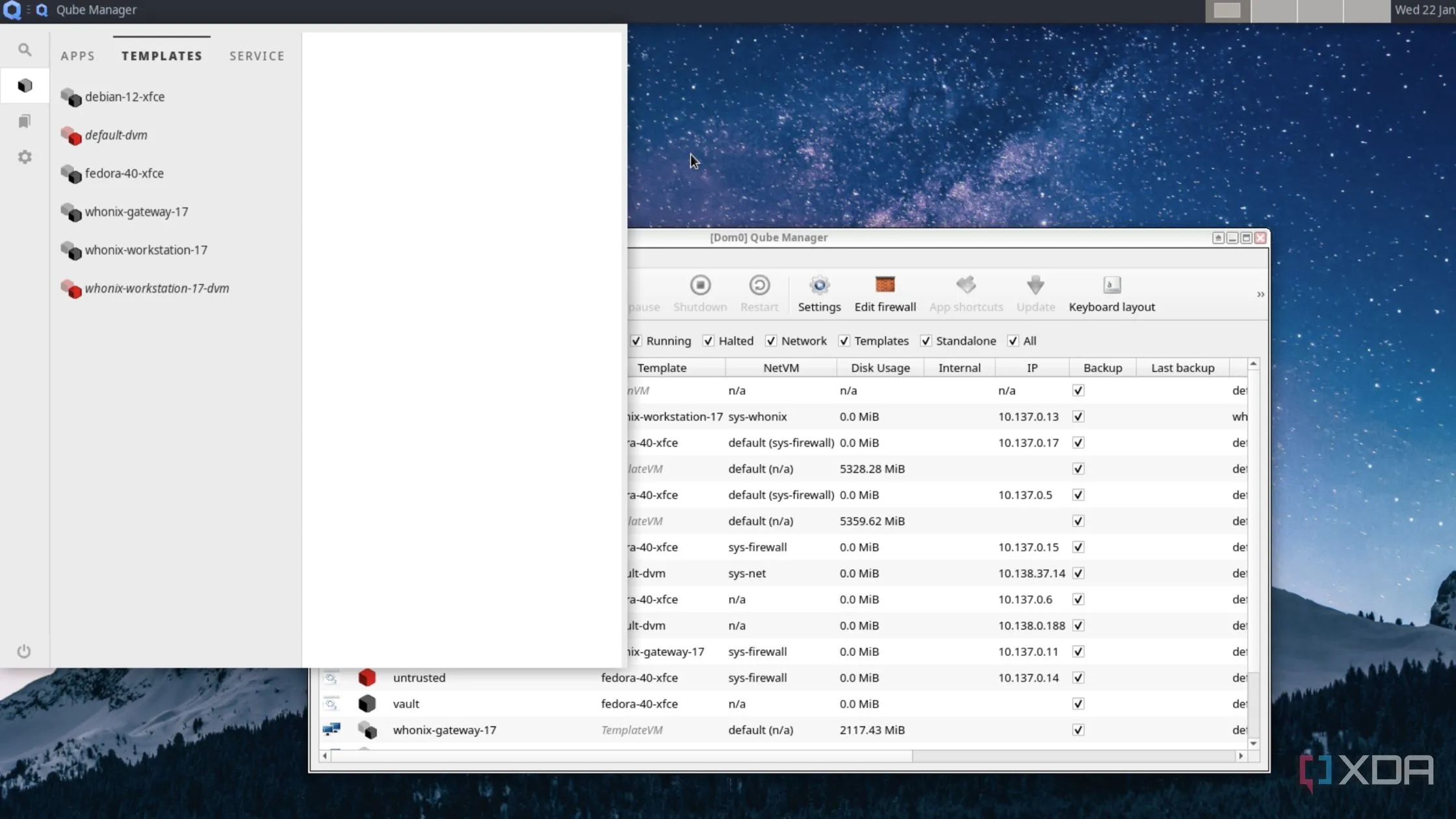The width and height of the screenshot is (1456, 819).
Task: Click the pause button
Action: tap(643, 292)
